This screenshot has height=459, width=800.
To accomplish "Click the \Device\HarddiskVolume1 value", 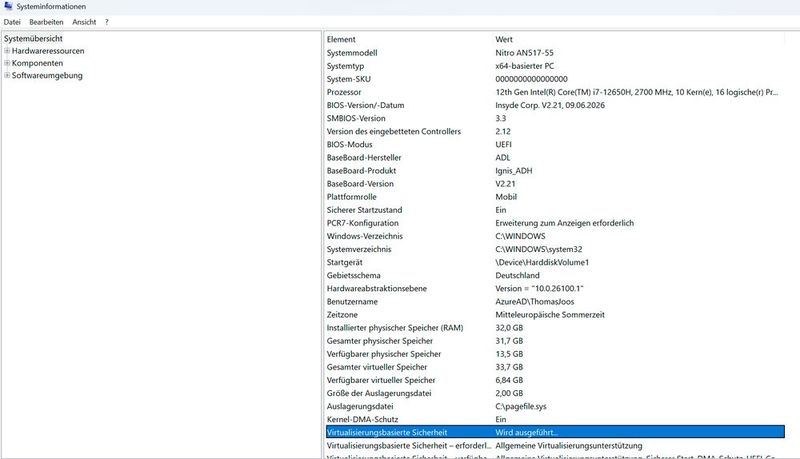I will click(542, 262).
